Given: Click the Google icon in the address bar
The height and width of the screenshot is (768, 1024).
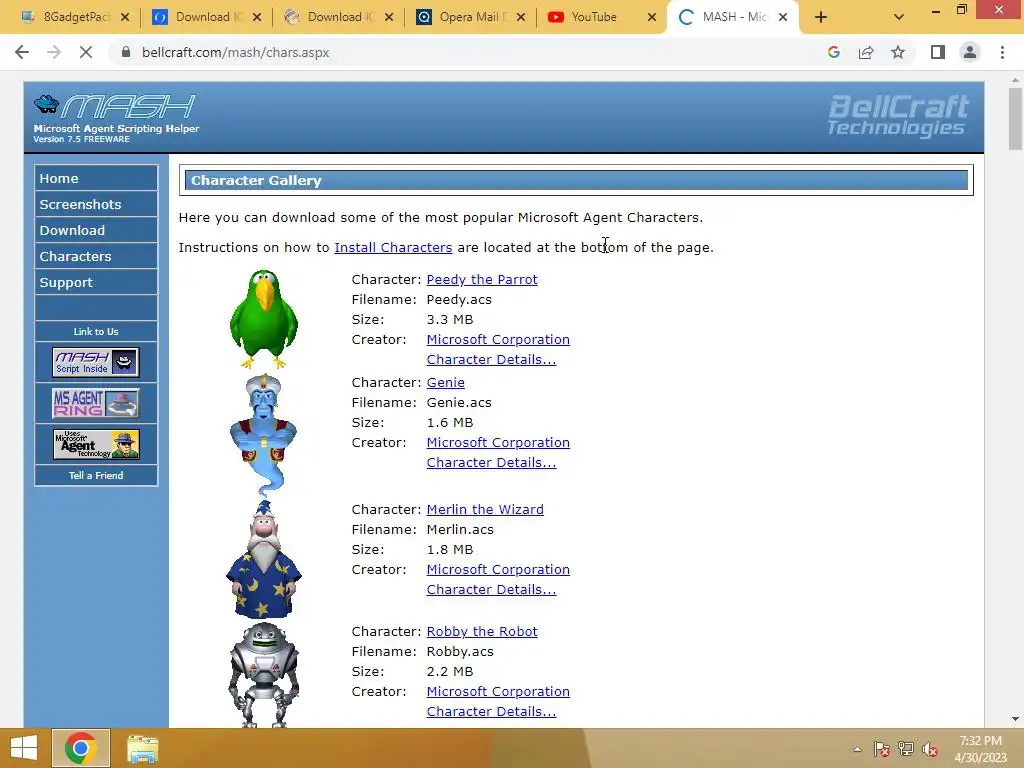Looking at the screenshot, I should tap(833, 52).
